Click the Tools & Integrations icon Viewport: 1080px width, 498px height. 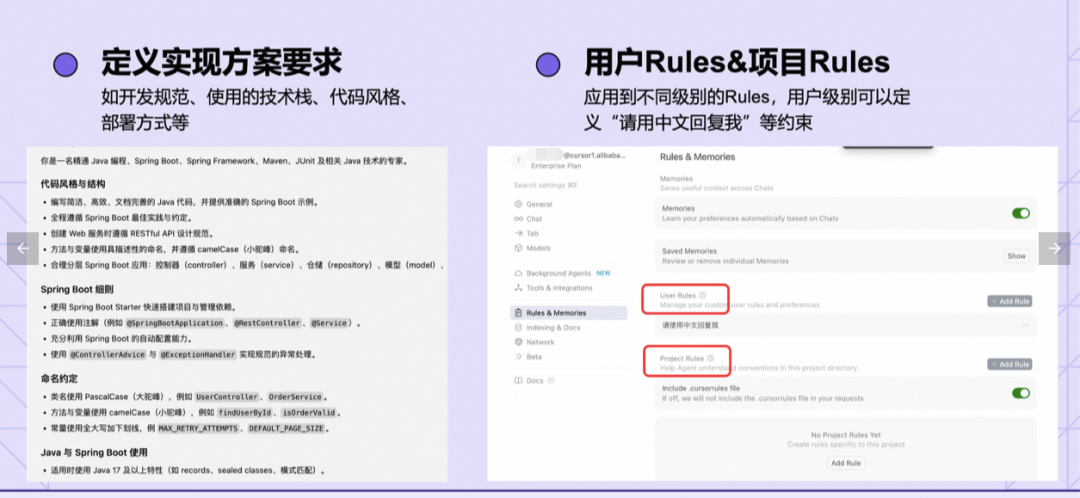coord(518,288)
